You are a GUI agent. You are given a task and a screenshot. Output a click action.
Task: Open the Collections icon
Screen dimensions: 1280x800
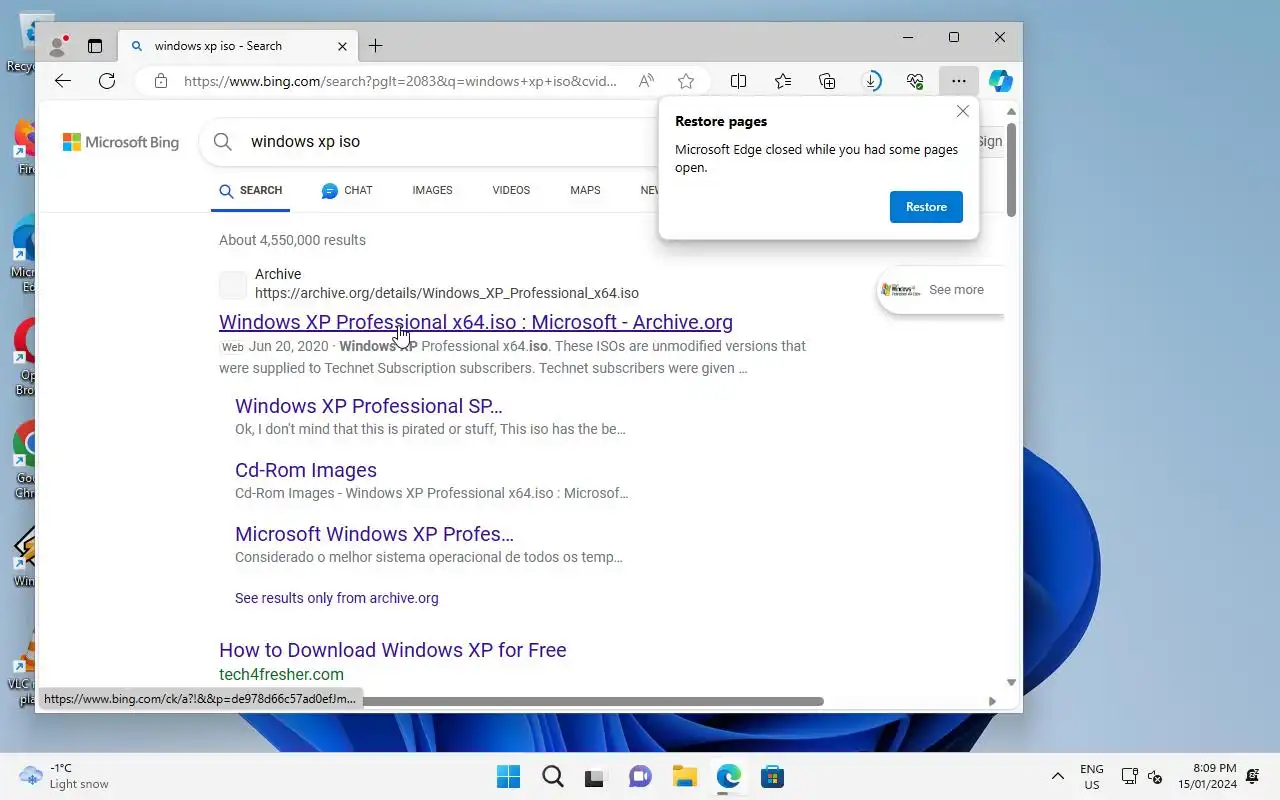[827, 81]
